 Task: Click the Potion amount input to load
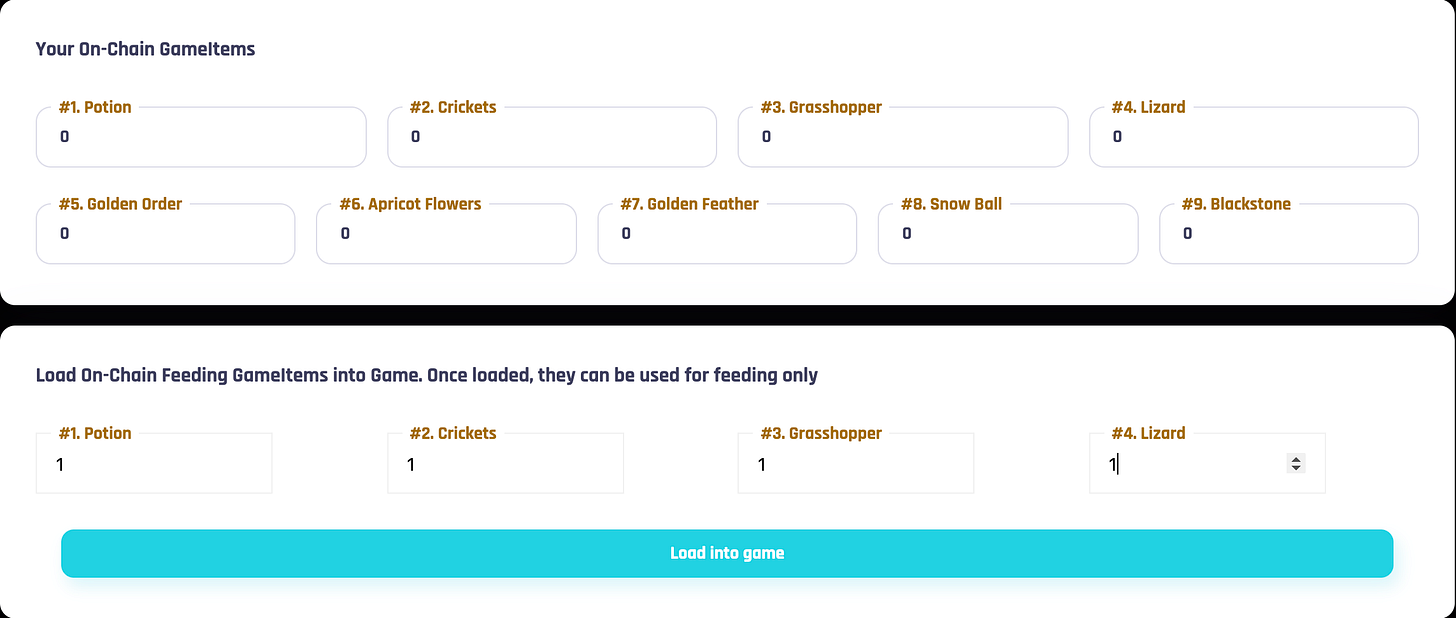(x=154, y=465)
